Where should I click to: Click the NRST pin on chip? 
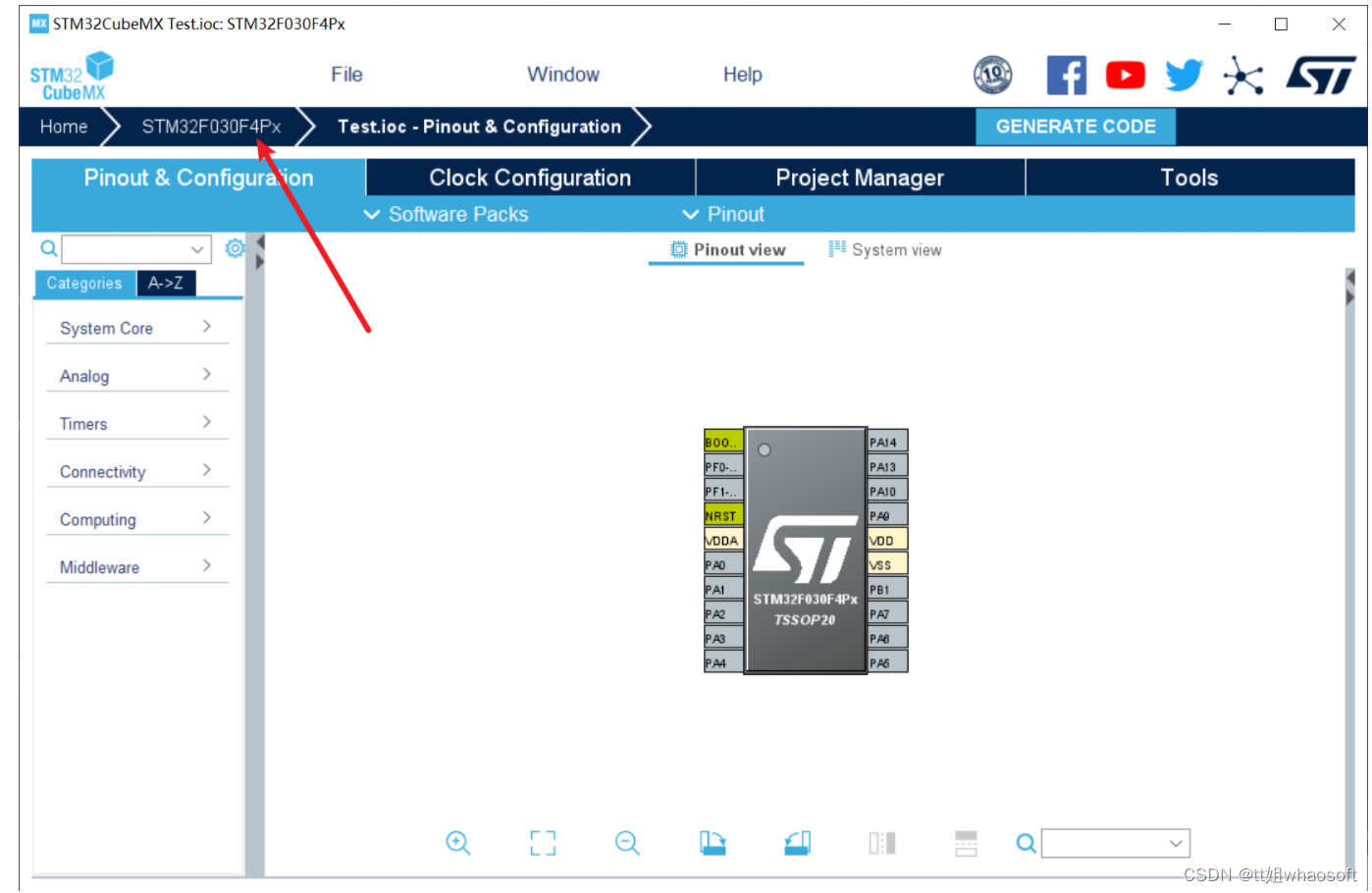[x=723, y=515]
